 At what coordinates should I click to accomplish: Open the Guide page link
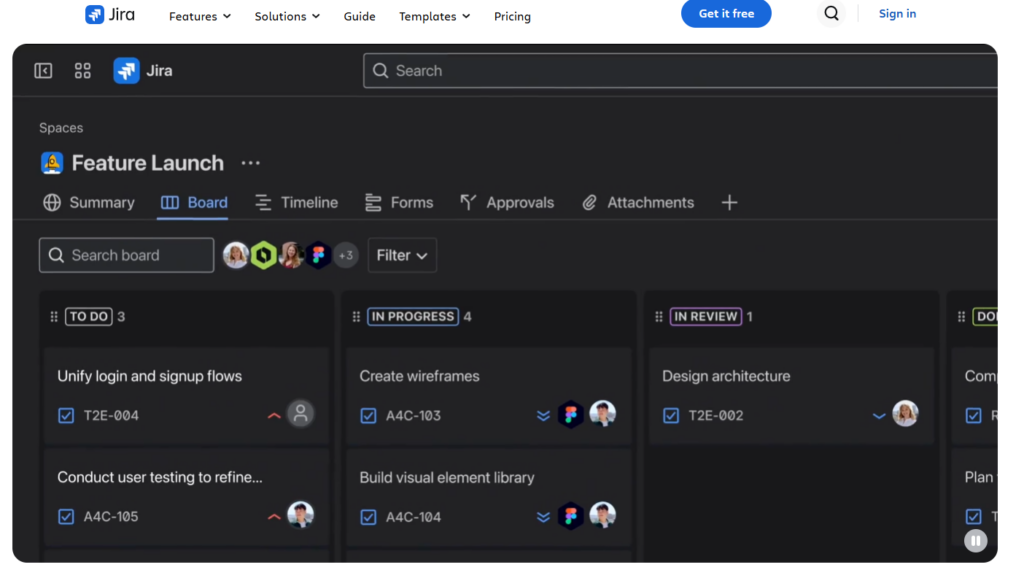tap(359, 16)
